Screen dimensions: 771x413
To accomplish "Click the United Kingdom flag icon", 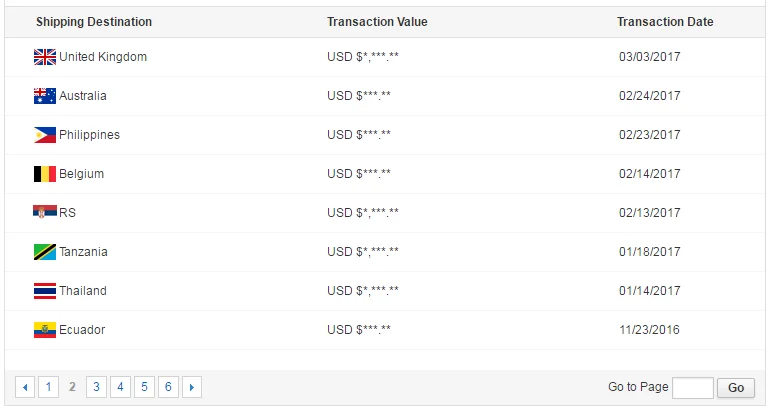I will pyautogui.click(x=44, y=57).
